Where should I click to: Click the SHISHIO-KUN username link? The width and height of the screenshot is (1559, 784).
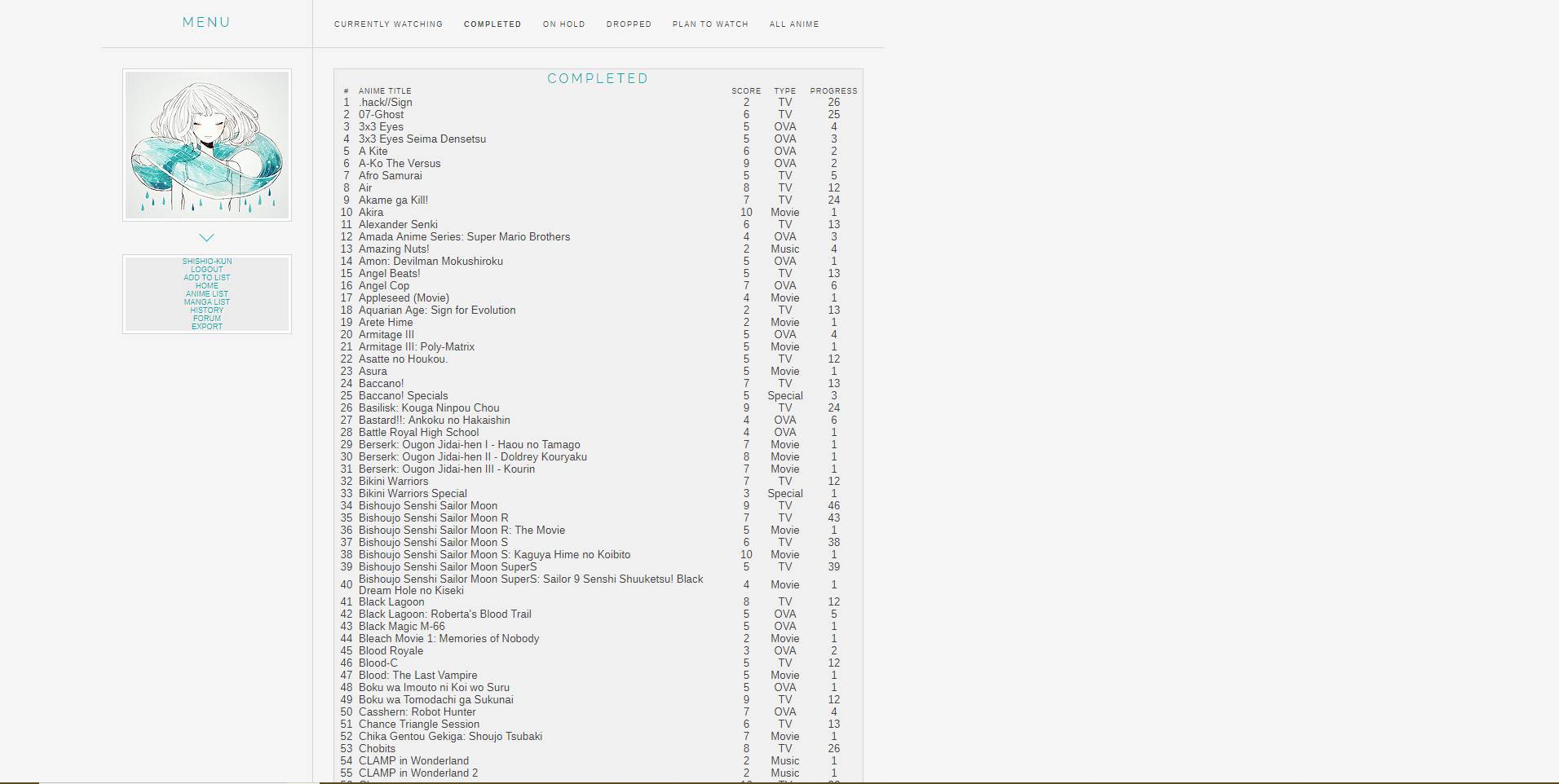click(x=207, y=262)
